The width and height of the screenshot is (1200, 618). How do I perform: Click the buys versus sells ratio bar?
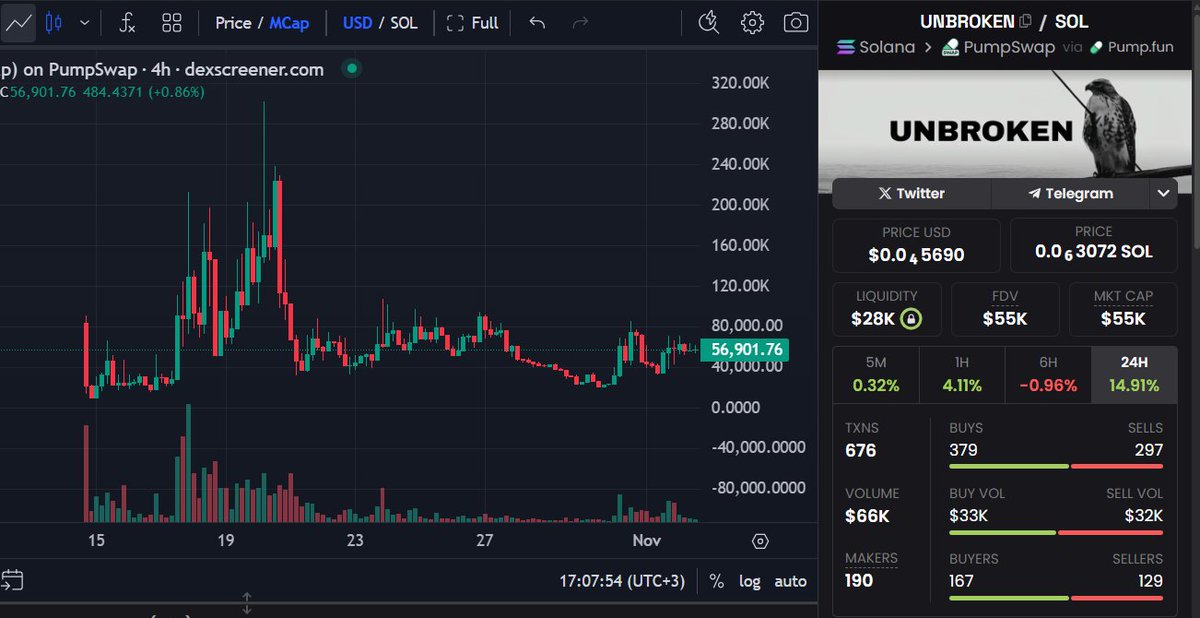tap(1056, 466)
